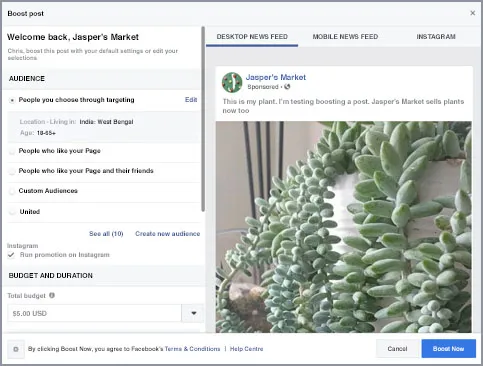This screenshot has width=483, height=366.
Task: Select People who like your Page option
Action: [12, 151]
